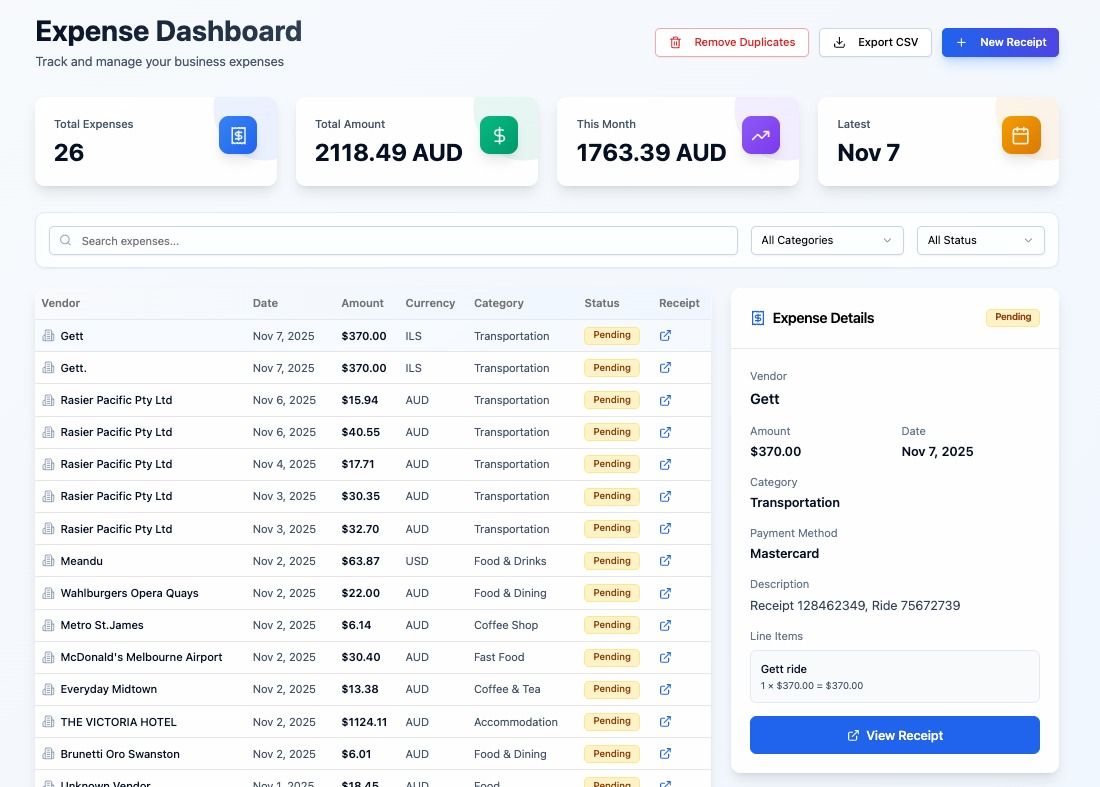1100x787 pixels.
Task: Open receipt link for the $17.71 Rasier row
Action: (x=665, y=464)
